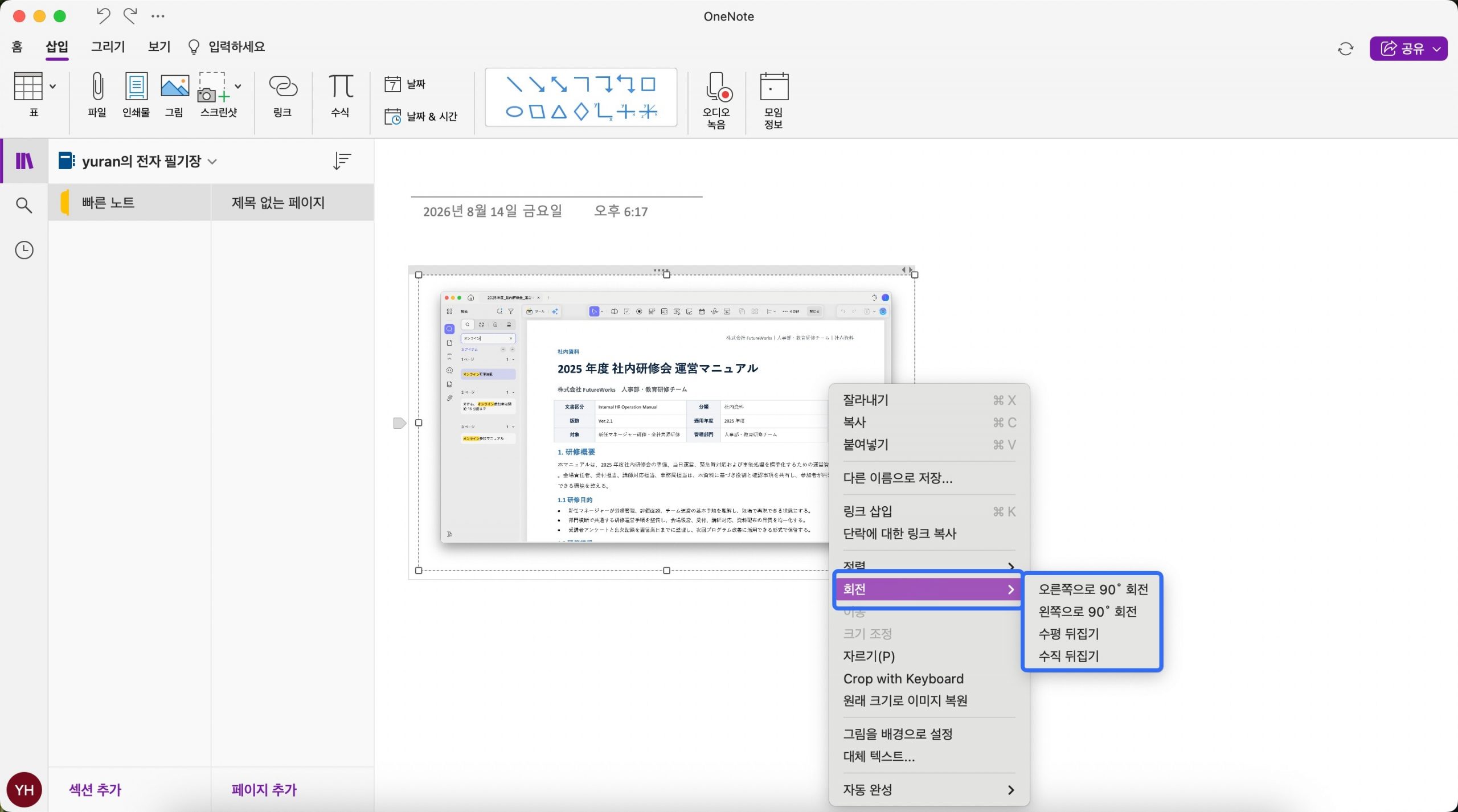Expand the 스크린샷 dropdown arrow
This screenshot has width=1458, height=812.
(238, 87)
